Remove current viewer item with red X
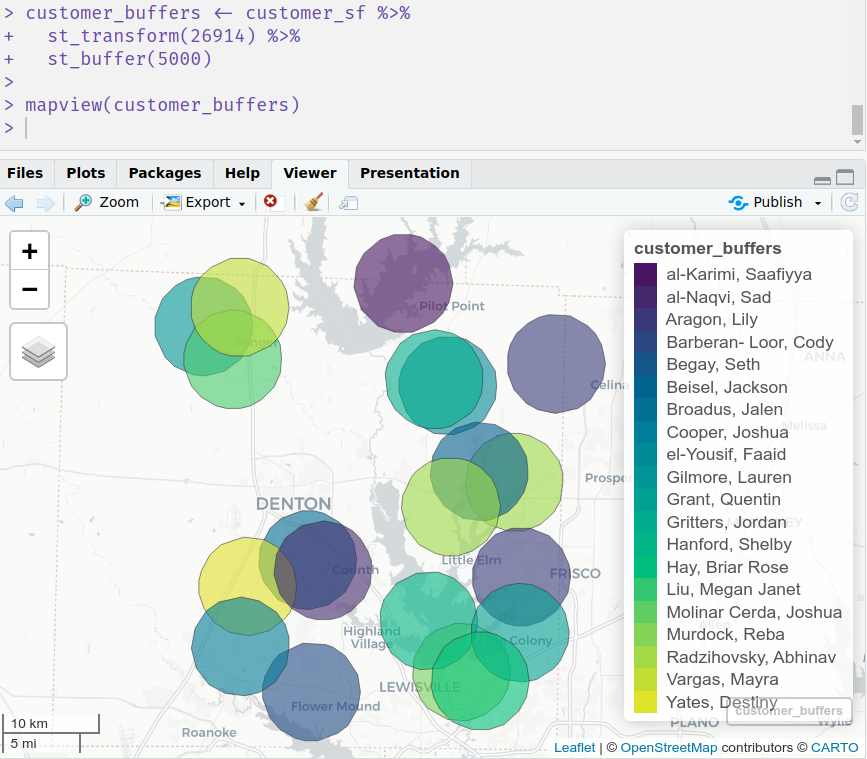 click(x=270, y=201)
